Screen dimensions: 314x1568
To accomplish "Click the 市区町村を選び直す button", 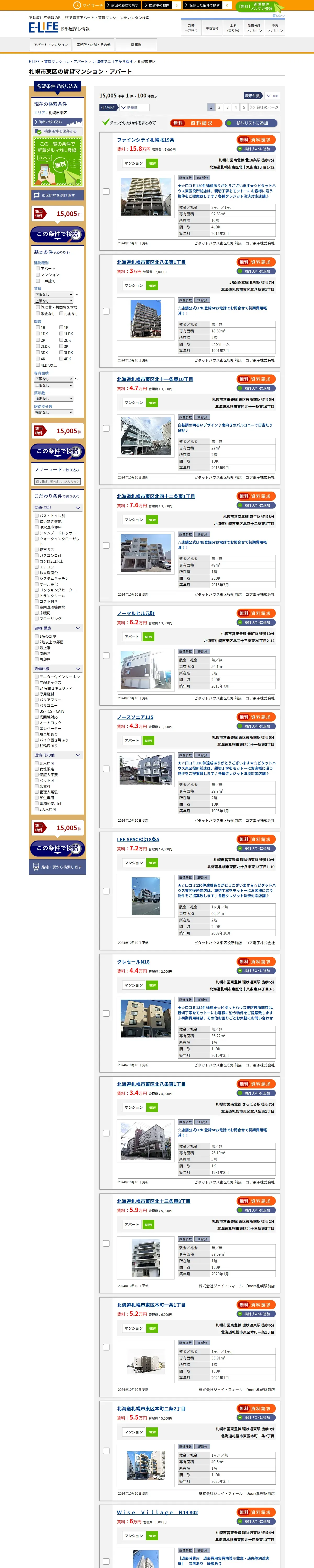I will point(57,195).
